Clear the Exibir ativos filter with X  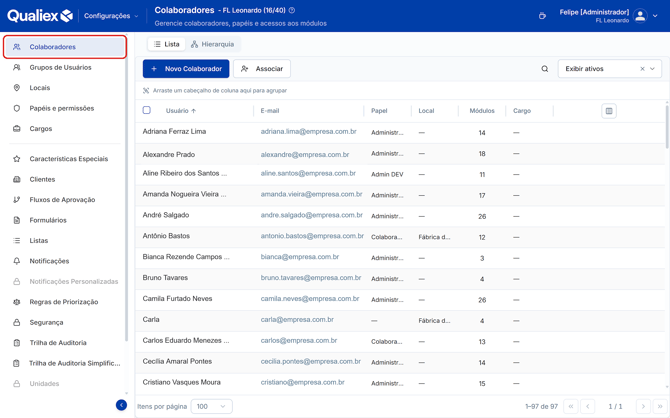click(642, 69)
